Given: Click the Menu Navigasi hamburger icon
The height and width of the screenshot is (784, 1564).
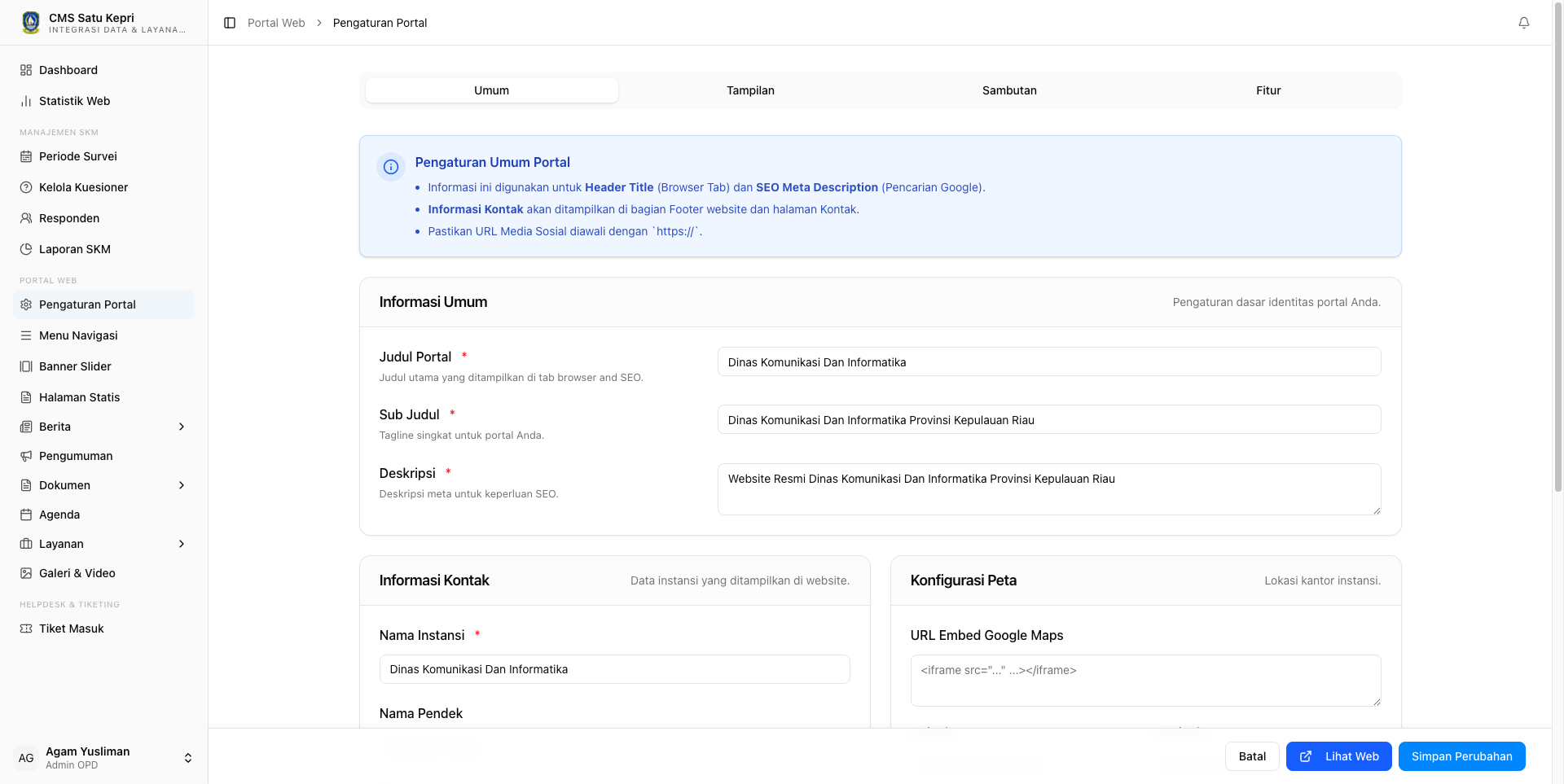Looking at the screenshot, I should tap(26, 335).
